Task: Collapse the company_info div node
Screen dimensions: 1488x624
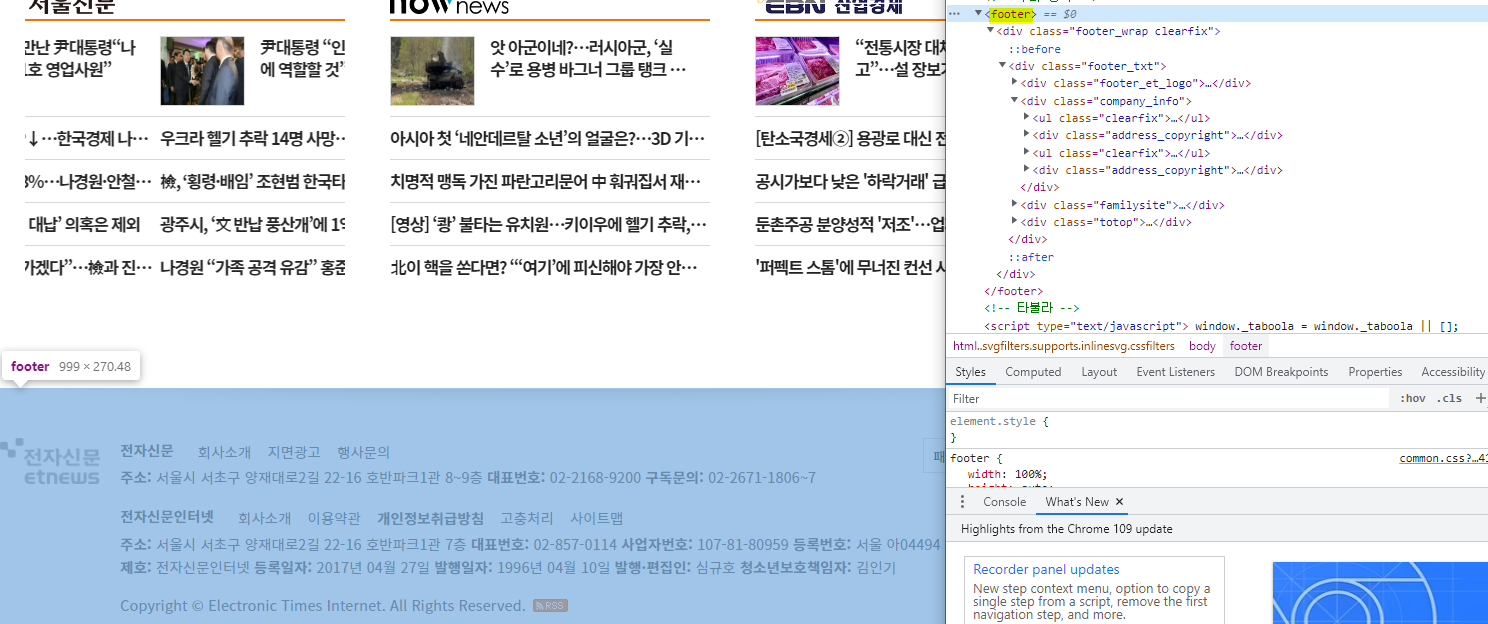Action: click(1014, 101)
